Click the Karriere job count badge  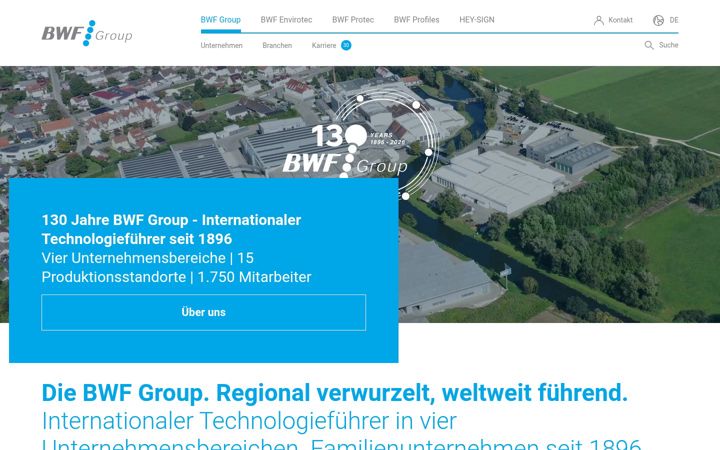[346, 45]
